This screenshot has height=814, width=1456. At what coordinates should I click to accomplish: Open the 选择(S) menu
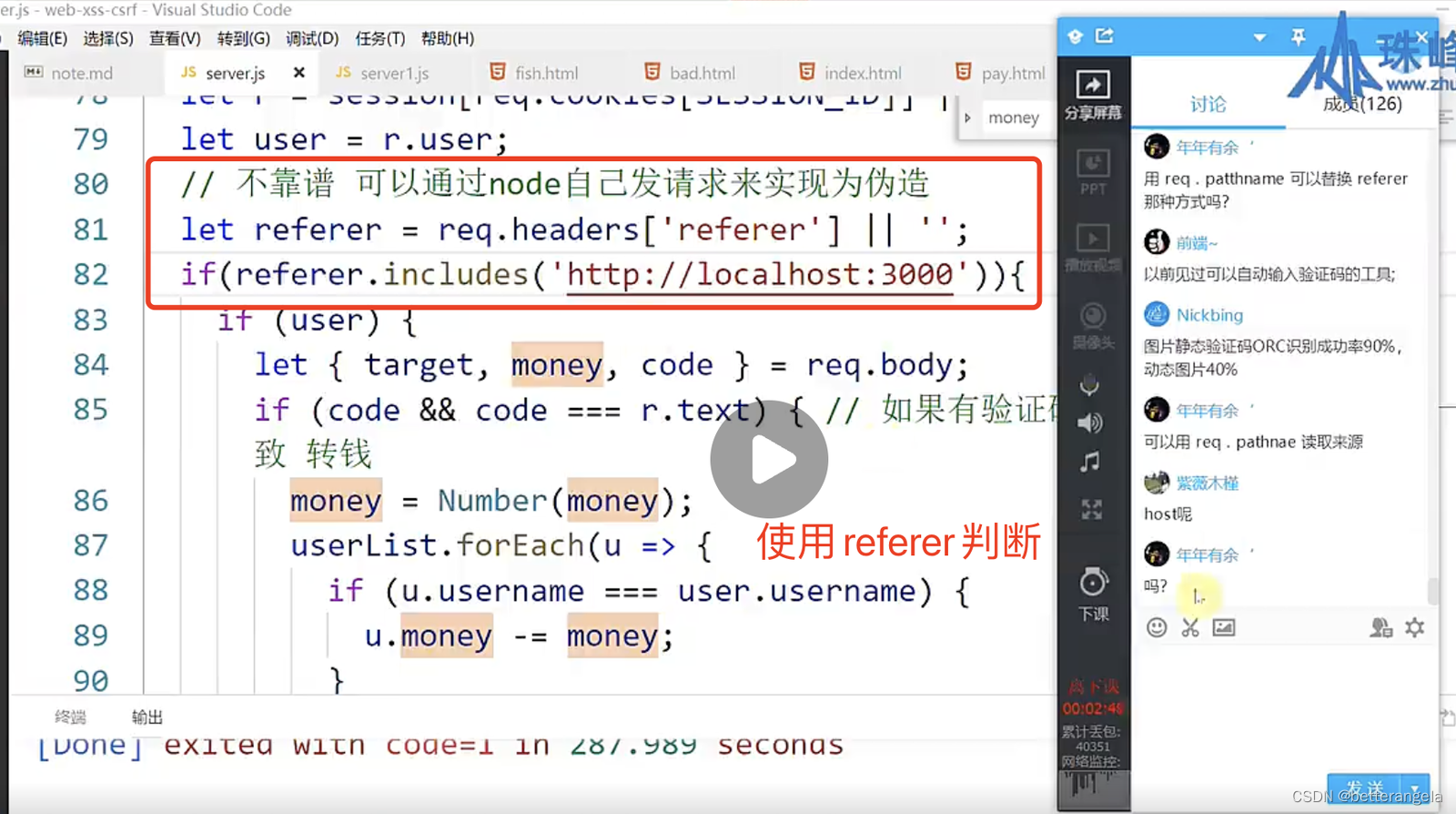[108, 38]
